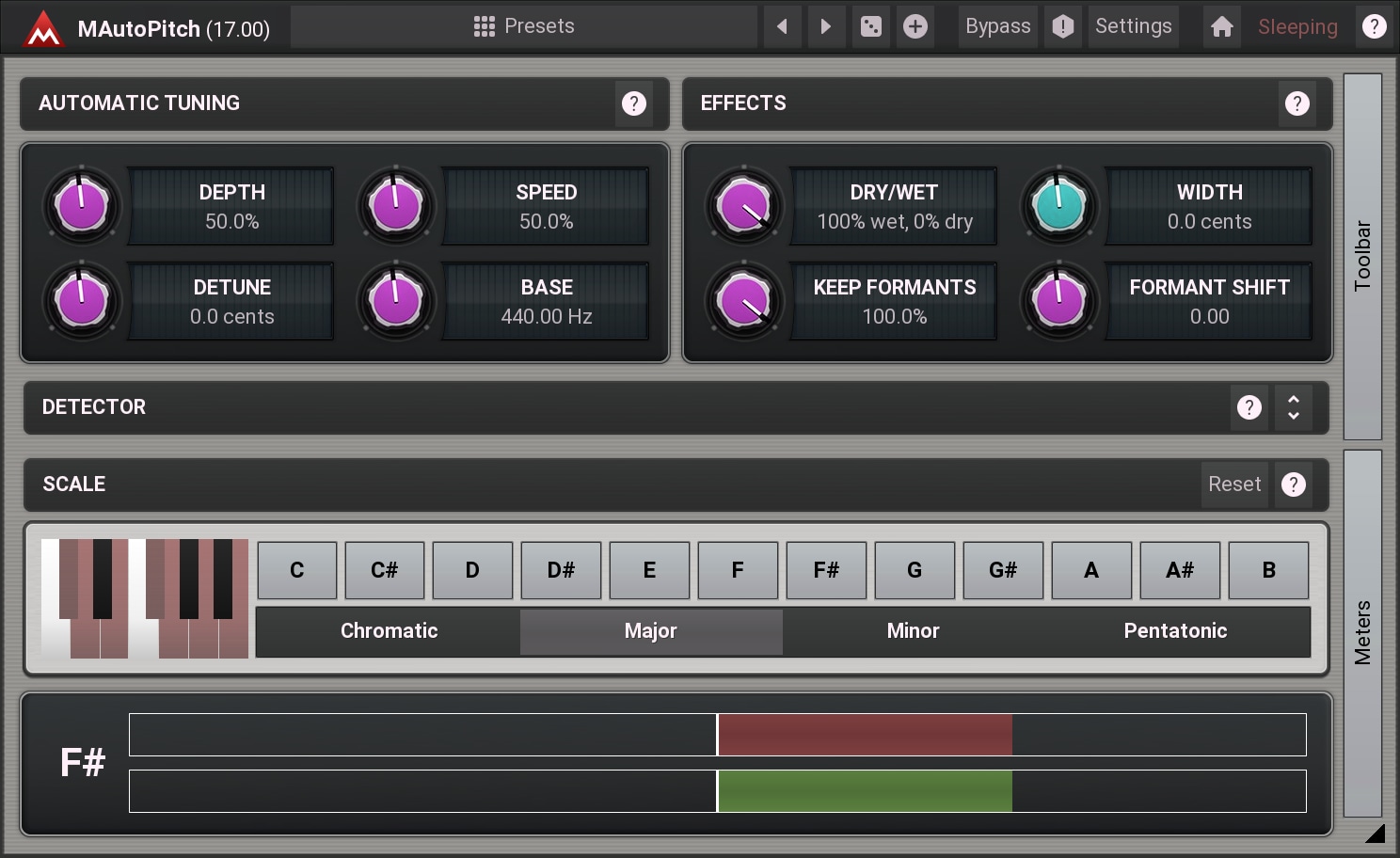Screen dimensions: 1400x858
Task: Toggle the C note button
Action: pos(296,570)
